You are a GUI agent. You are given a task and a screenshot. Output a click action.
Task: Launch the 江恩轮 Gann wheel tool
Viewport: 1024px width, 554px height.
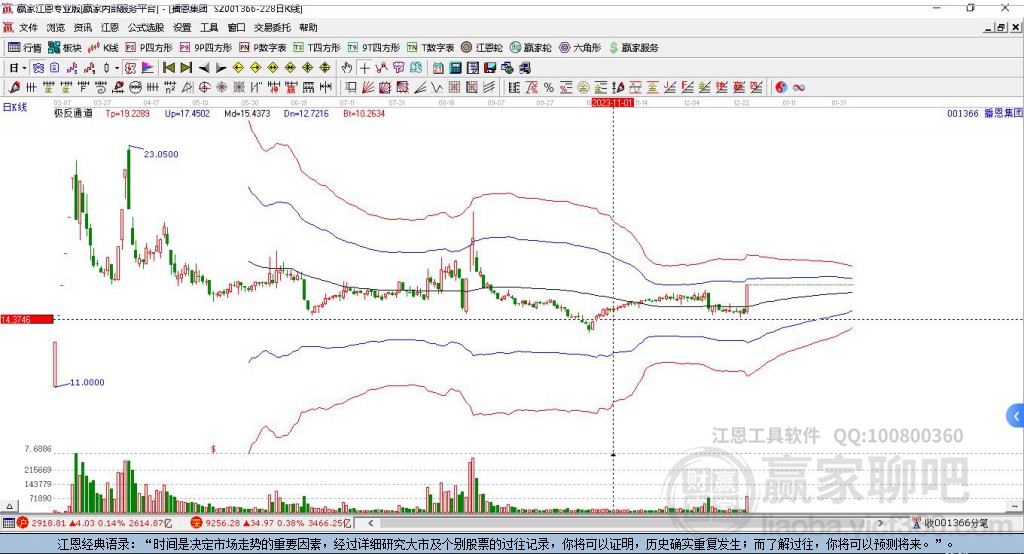(482, 48)
